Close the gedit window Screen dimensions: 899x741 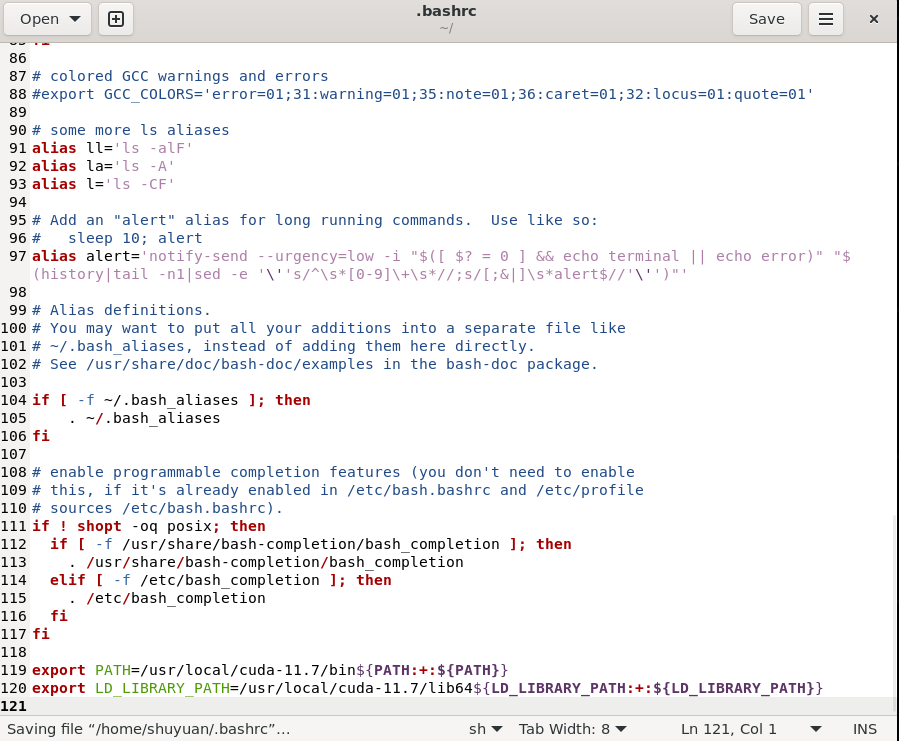pos(874,19)
